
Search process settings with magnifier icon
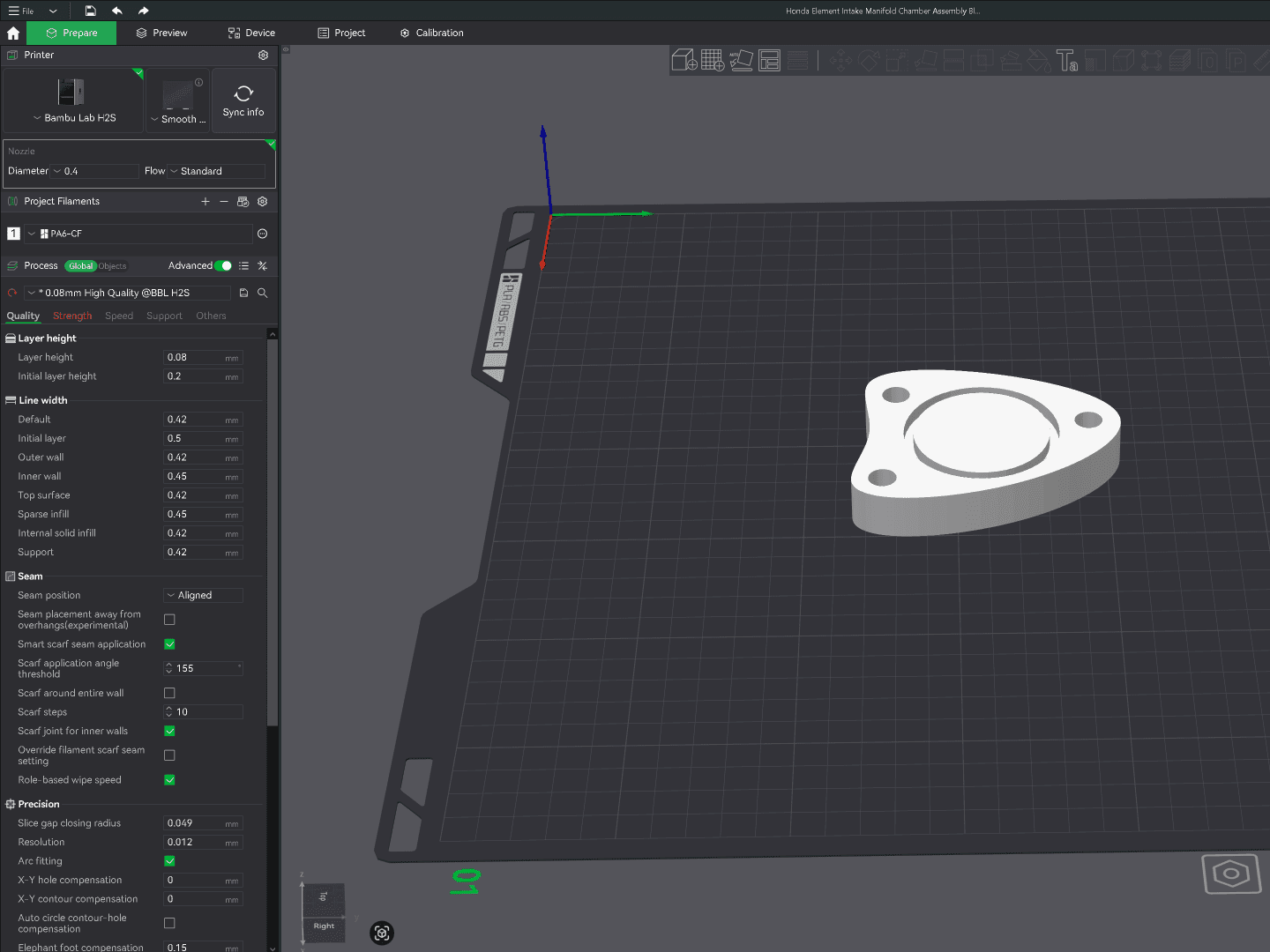coord(262,293)
